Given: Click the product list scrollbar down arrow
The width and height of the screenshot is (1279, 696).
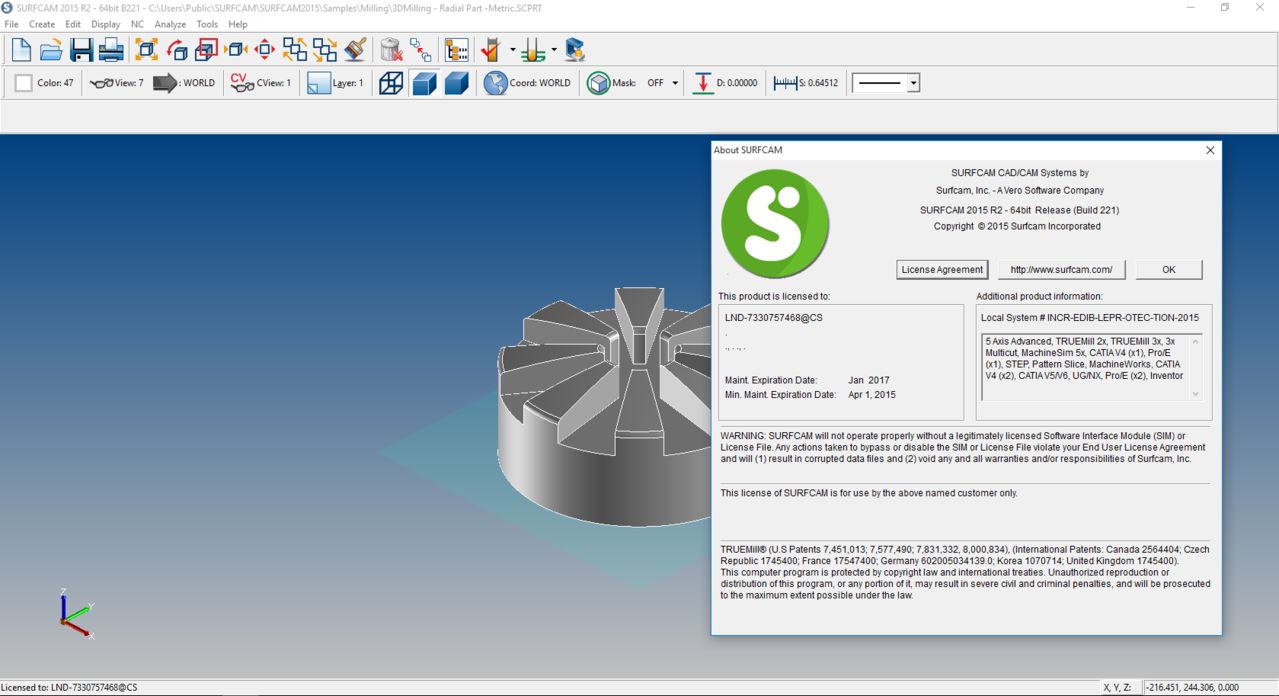Looking at the screenshot, I should pyautogui.click(x=1195, y=394).
